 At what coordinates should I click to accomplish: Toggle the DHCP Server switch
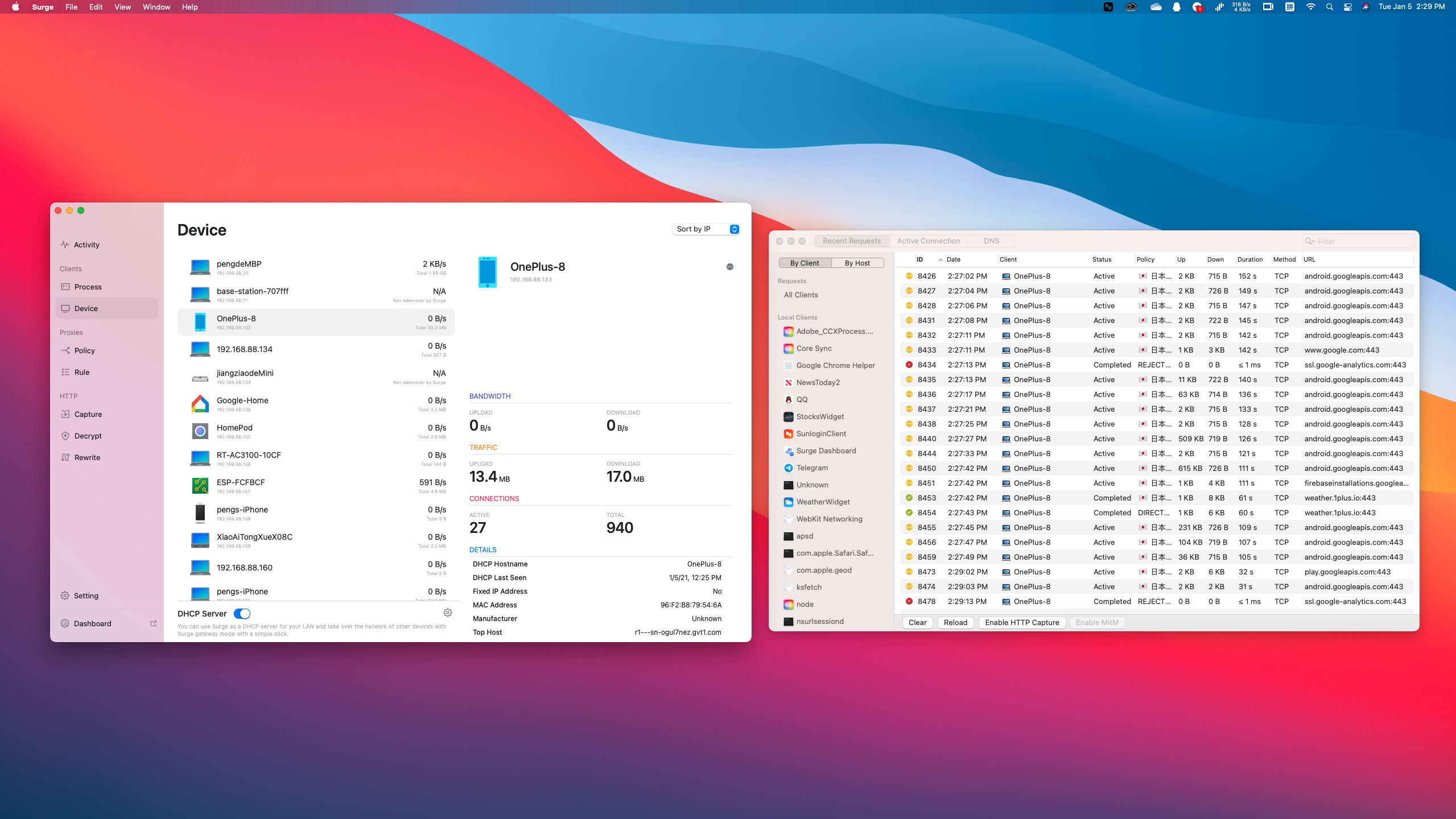tap(242, 614)
